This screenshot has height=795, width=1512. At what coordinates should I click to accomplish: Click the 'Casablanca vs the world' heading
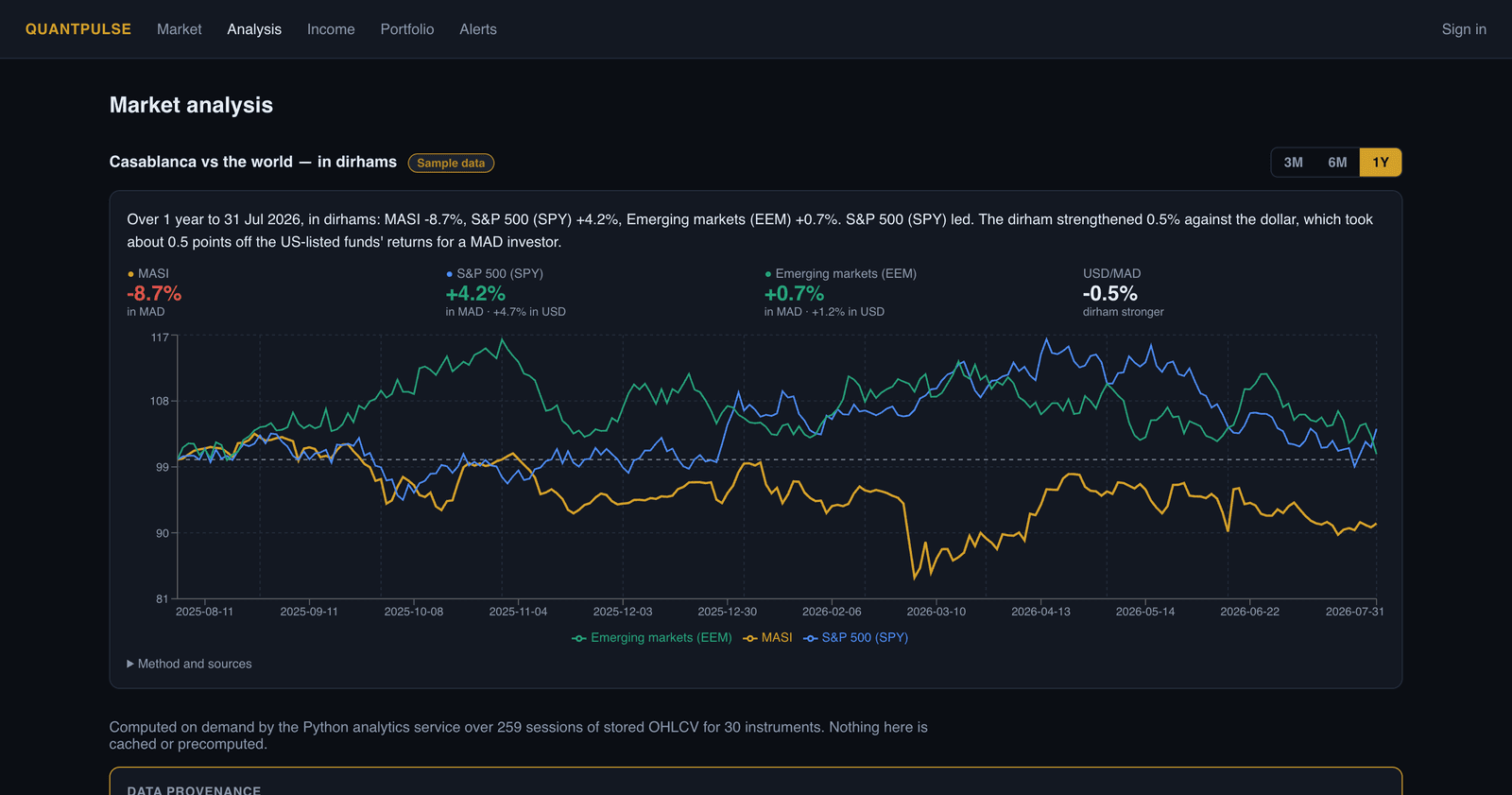pyautogui.click(x=253, y=162)
